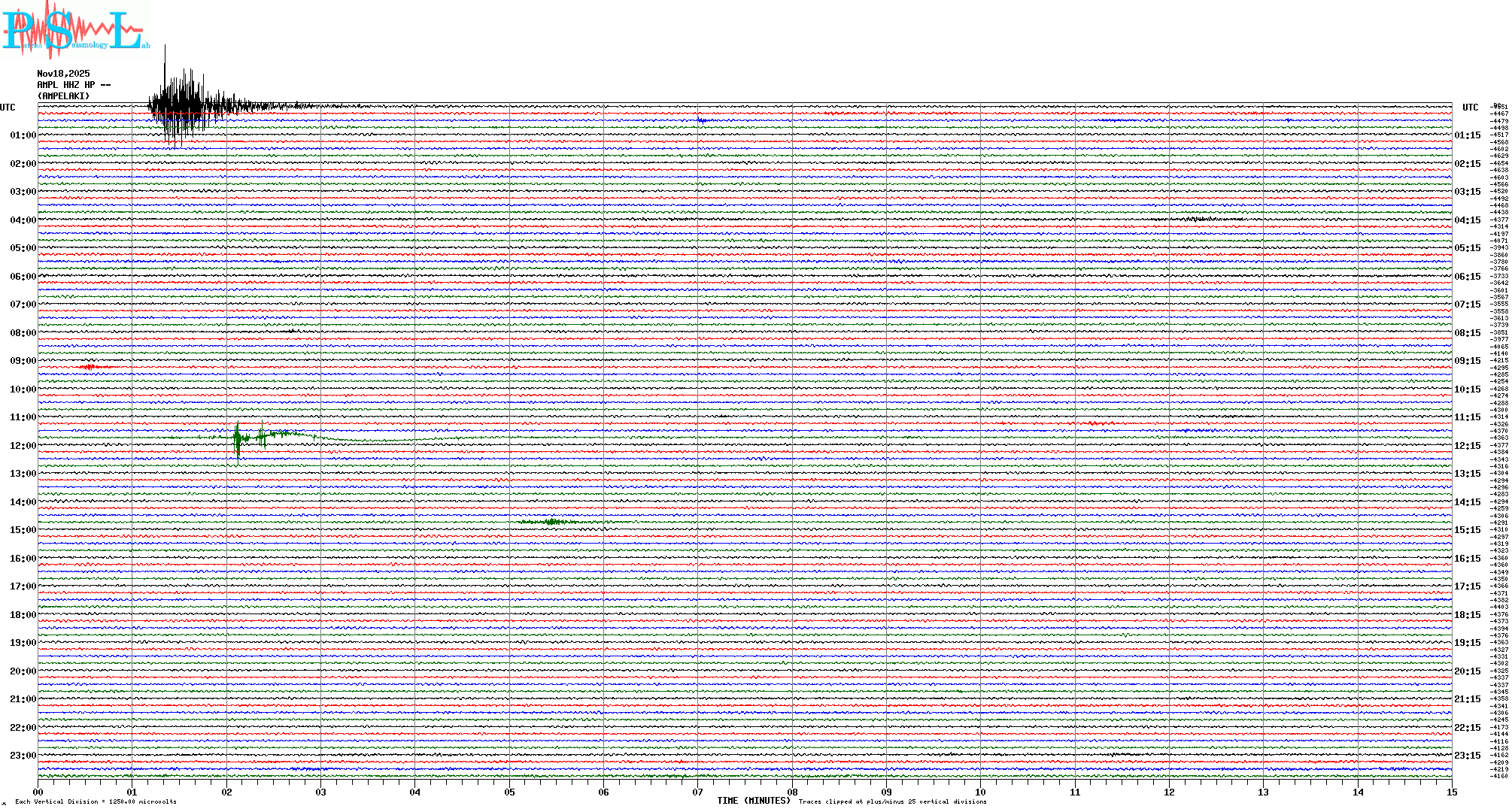
Task: Click minute 07 on the bottom axis
Action: tap(697, 792)
